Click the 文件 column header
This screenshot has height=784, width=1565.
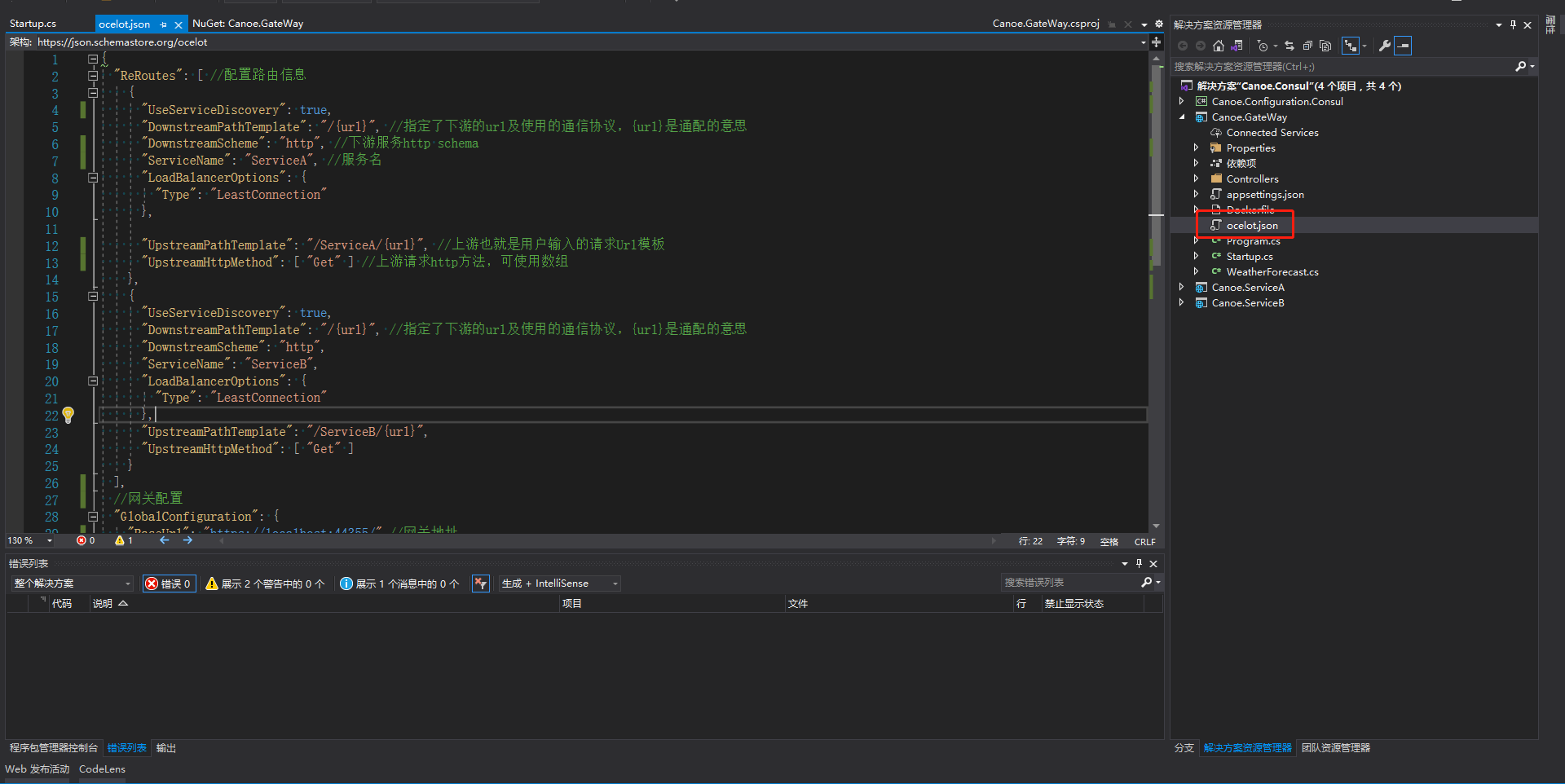[798, 603]
